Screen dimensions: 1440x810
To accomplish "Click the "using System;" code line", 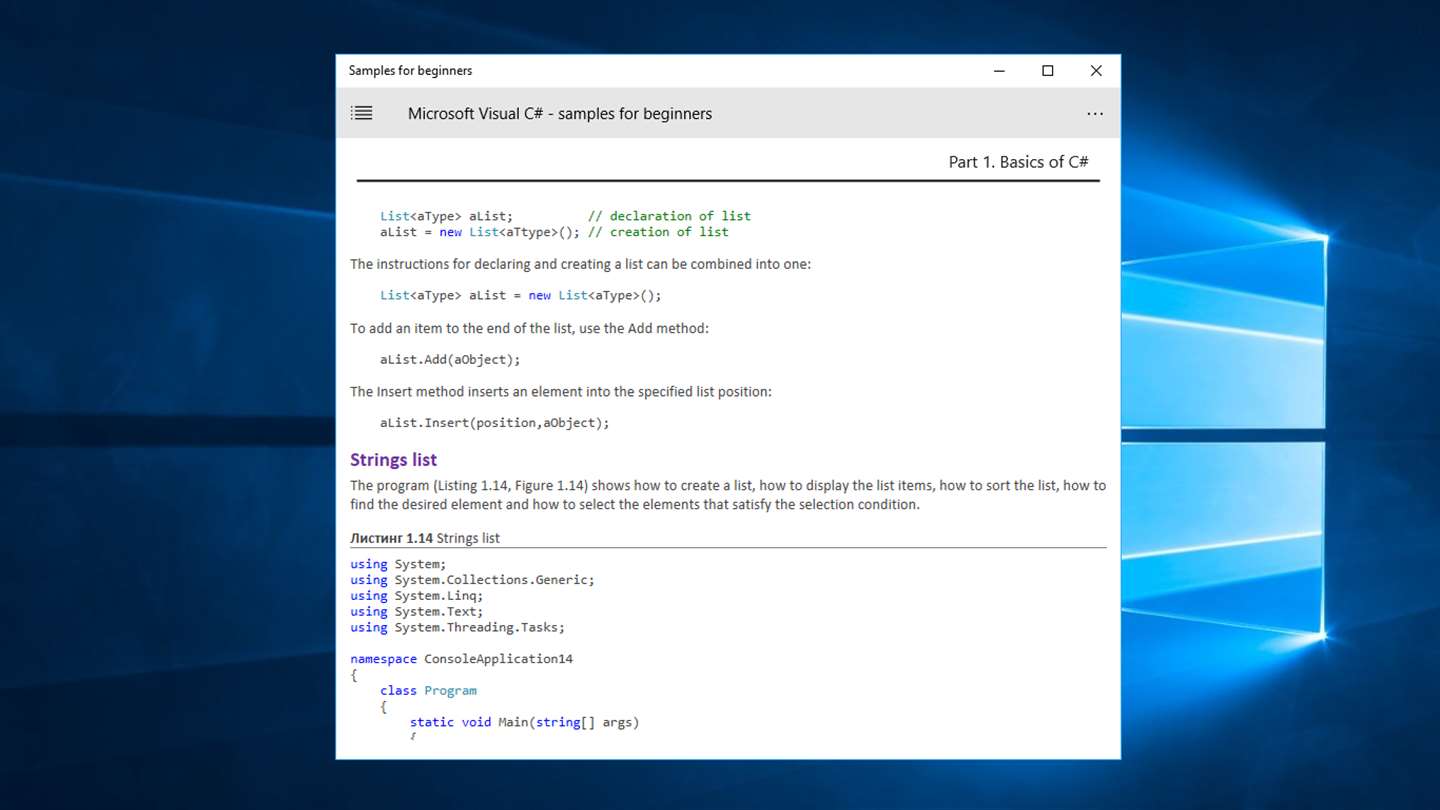I will [x=398, y=564].
